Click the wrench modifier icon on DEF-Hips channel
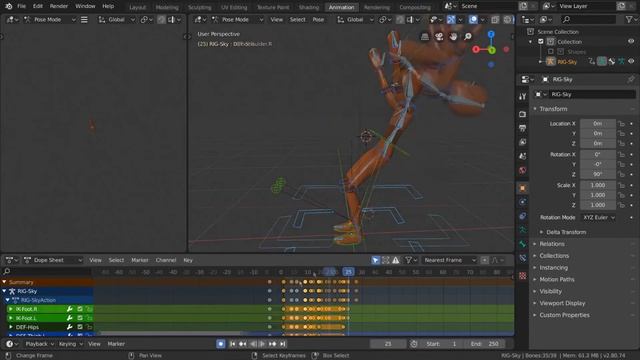The height and width of the screenshot is (360, 640). click(x=69, y=327)
